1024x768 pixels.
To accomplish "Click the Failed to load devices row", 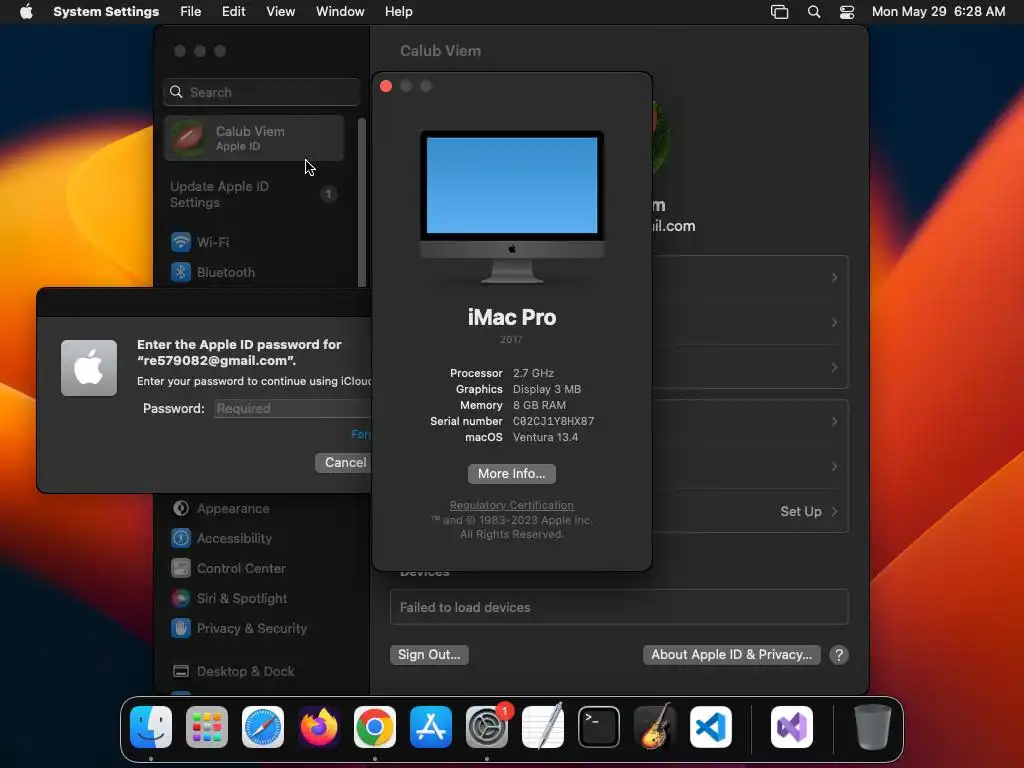I will click(x=619, y=607).
